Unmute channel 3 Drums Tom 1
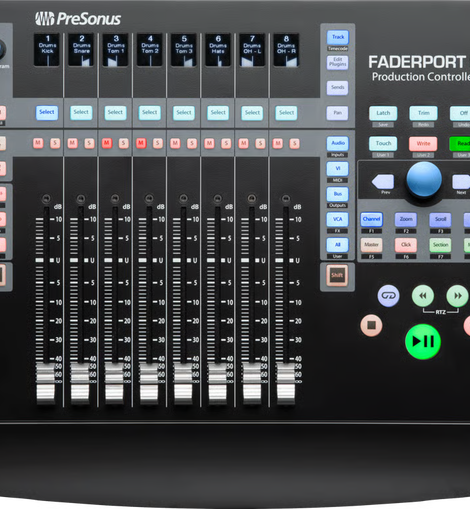This screenshot has width=470, height=509. (x=107, y=143)
